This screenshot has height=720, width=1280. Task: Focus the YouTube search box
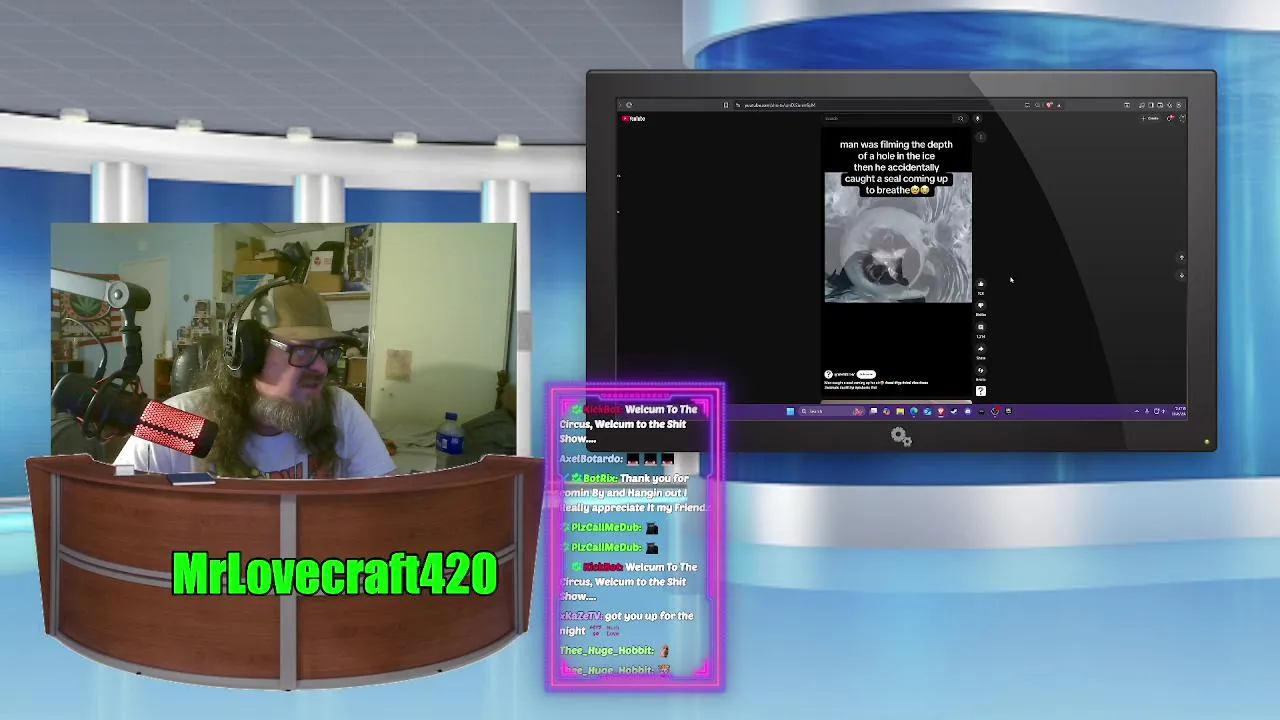tap(886, 118)
